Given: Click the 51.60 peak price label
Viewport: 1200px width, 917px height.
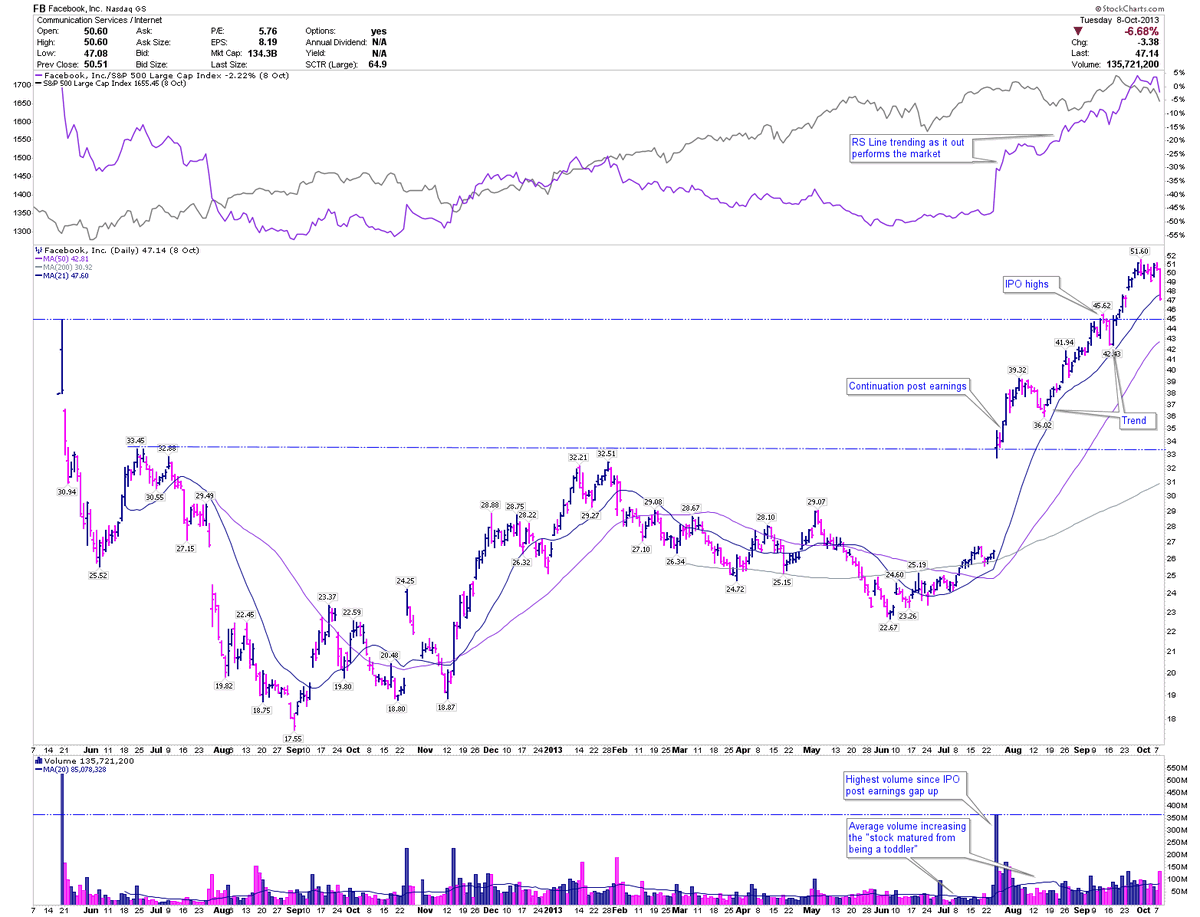Looking at the screenshot, I should point(1139,250).
